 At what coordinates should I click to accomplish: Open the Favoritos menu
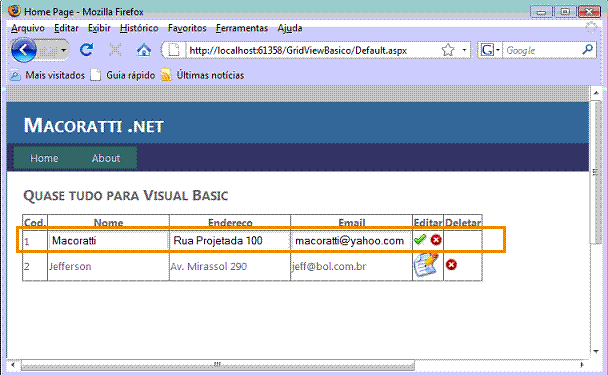[187, 28]
